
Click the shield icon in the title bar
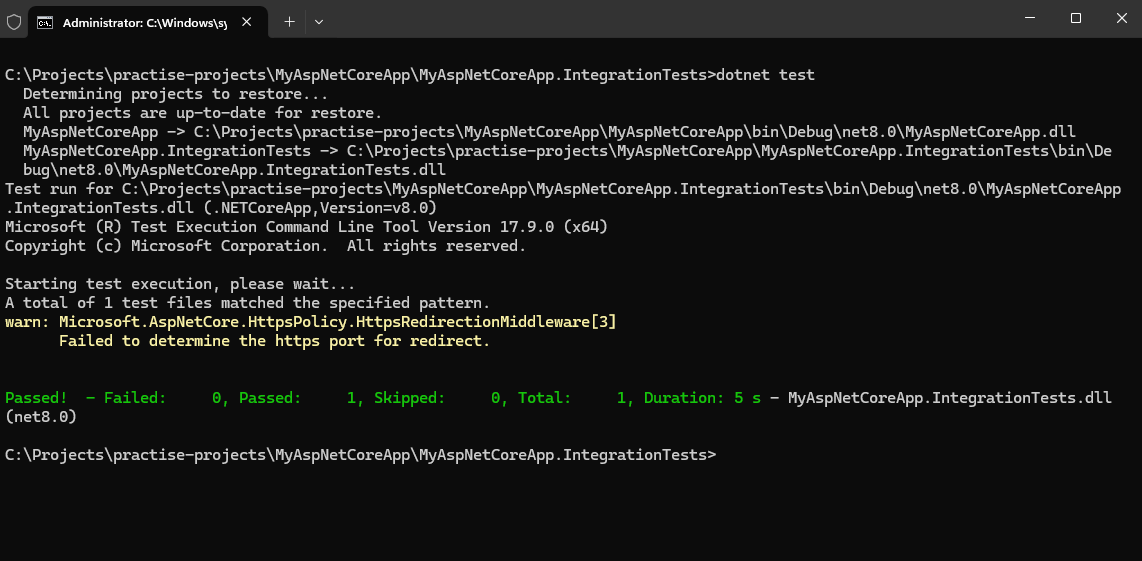click(14, 22)
